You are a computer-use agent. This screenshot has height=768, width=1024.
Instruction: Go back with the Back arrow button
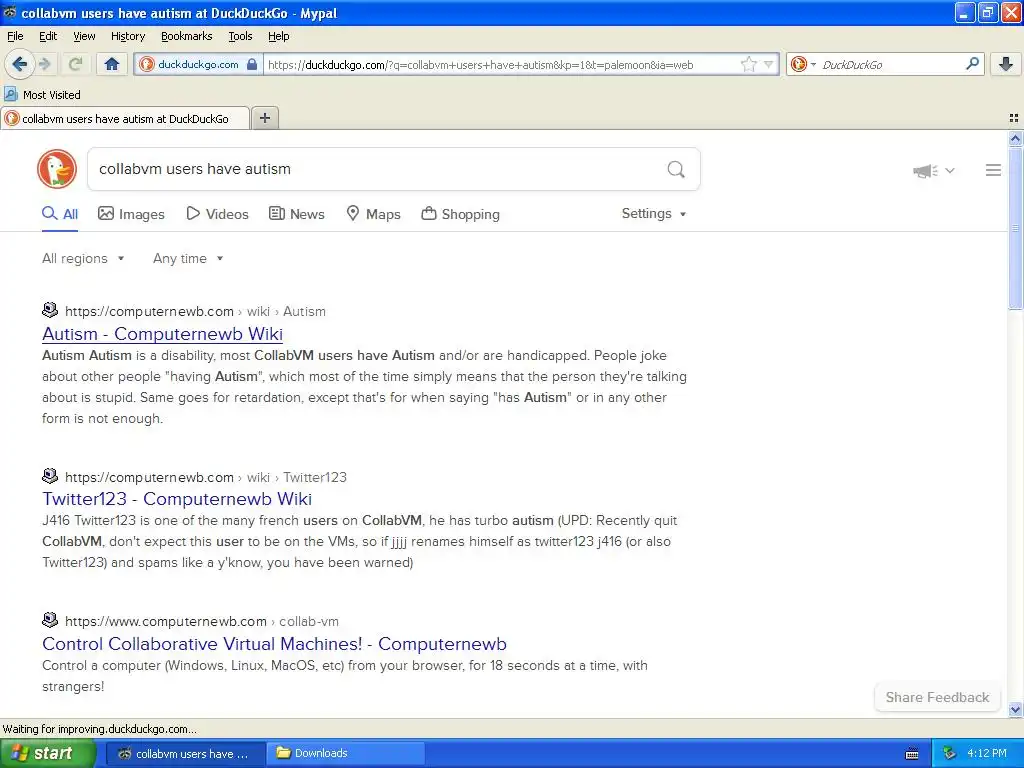click(x=20, y=64)
